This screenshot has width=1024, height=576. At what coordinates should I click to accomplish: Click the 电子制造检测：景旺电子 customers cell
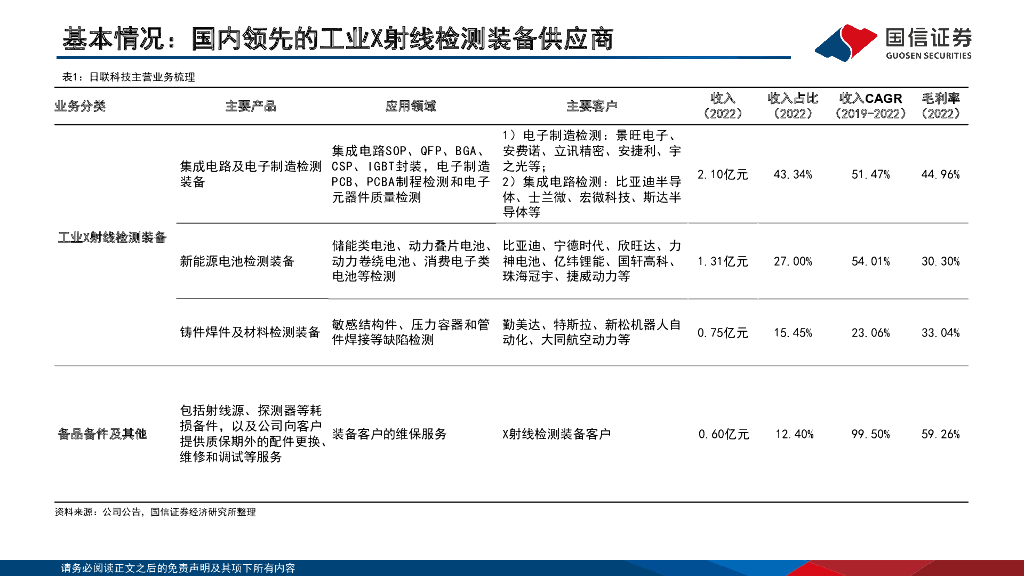(592, 174)
